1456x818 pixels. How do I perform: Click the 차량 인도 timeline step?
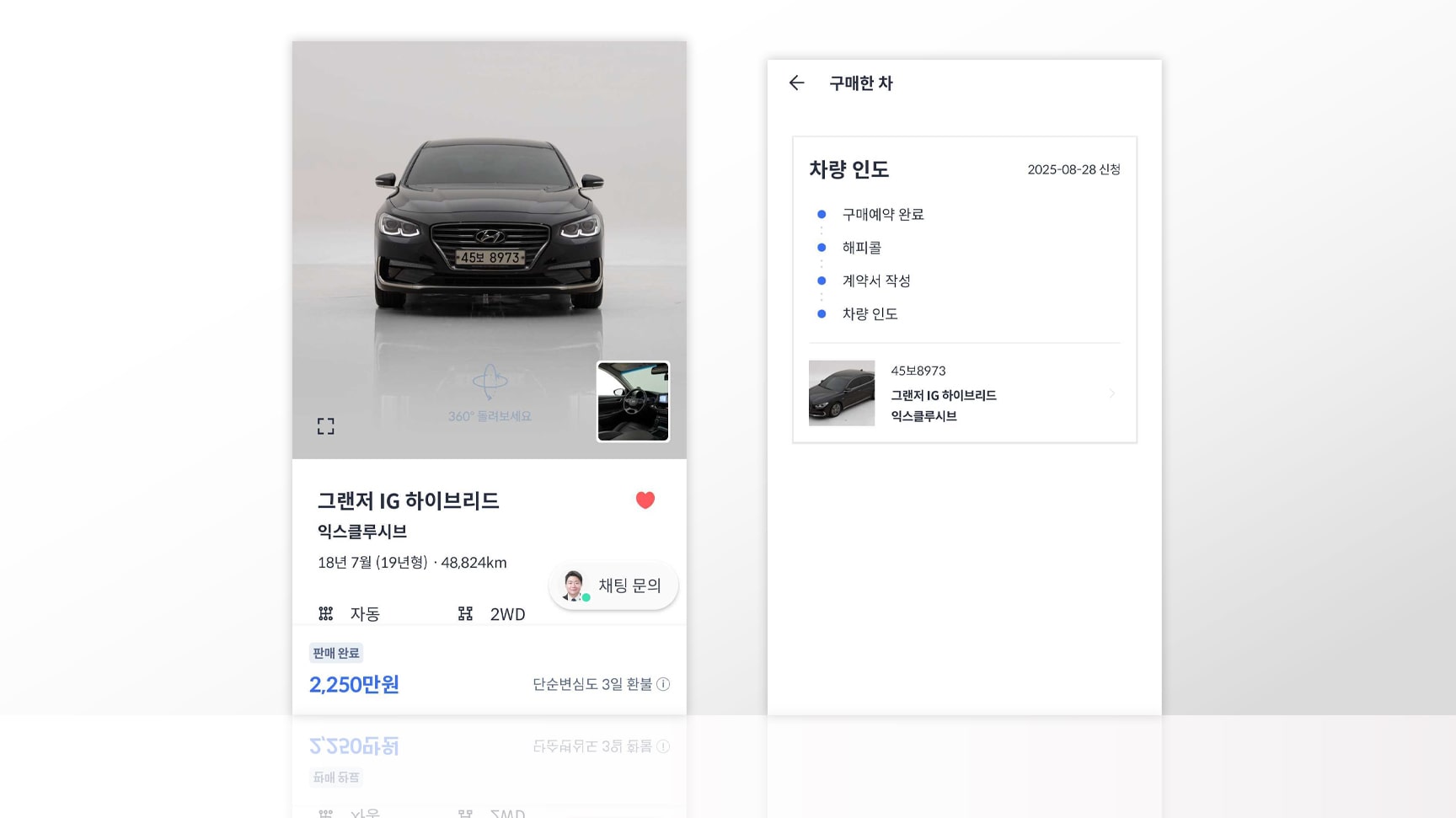click(x=822, y=313)
